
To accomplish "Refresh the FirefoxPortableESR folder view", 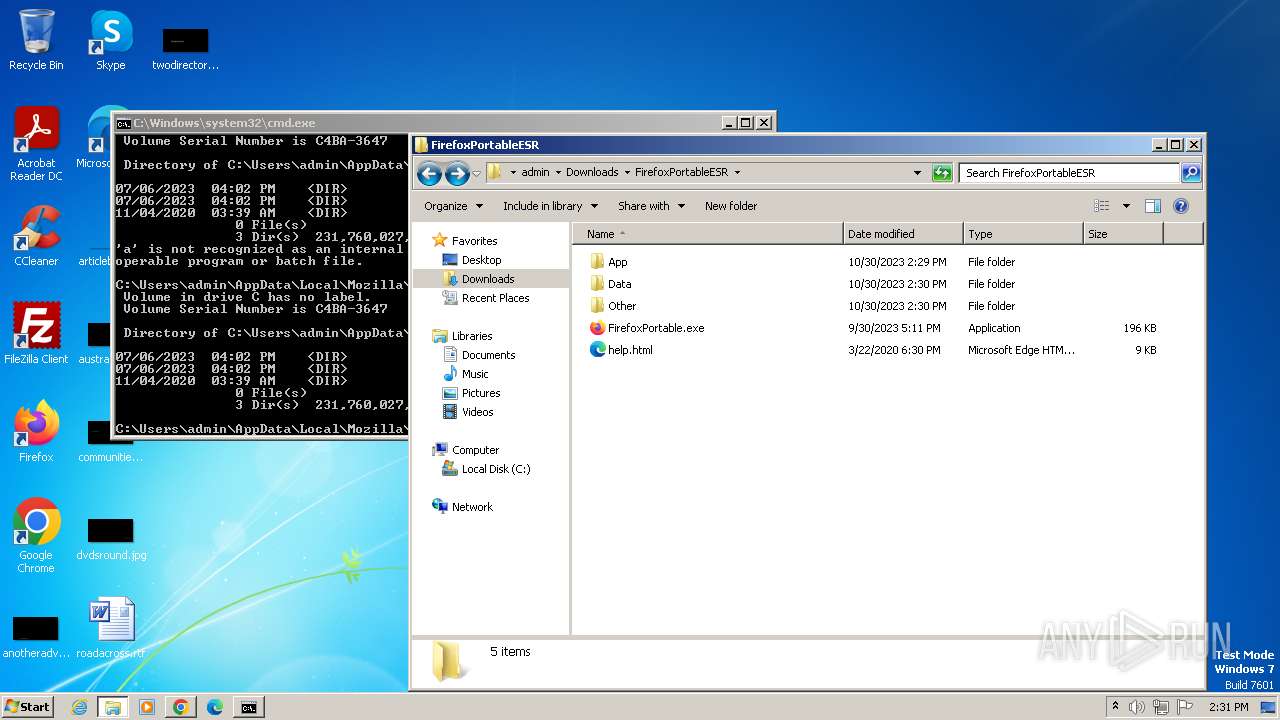I will (942, 173).
